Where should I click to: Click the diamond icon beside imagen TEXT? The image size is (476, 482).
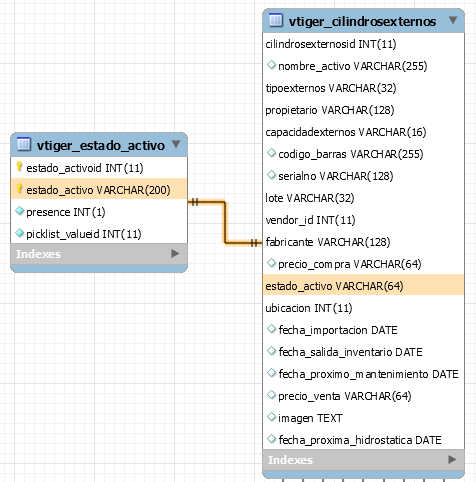[271, 417]
